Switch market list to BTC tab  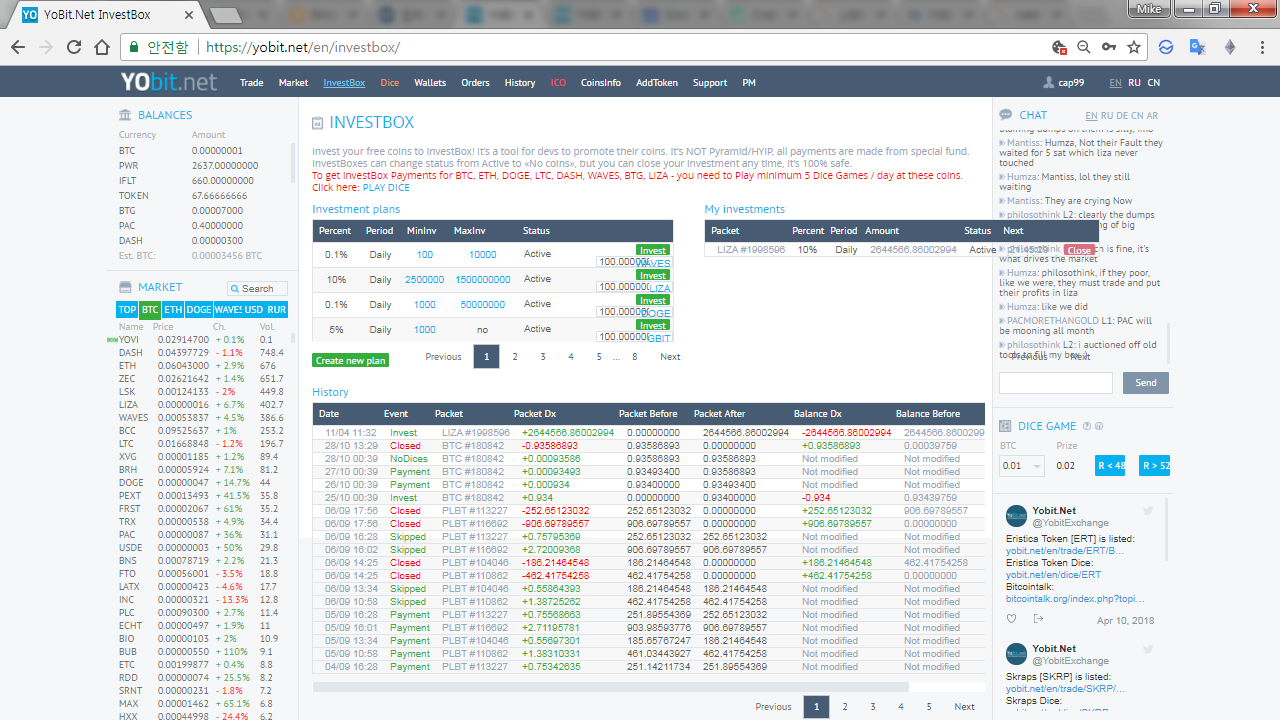click(x=150, y=310)
